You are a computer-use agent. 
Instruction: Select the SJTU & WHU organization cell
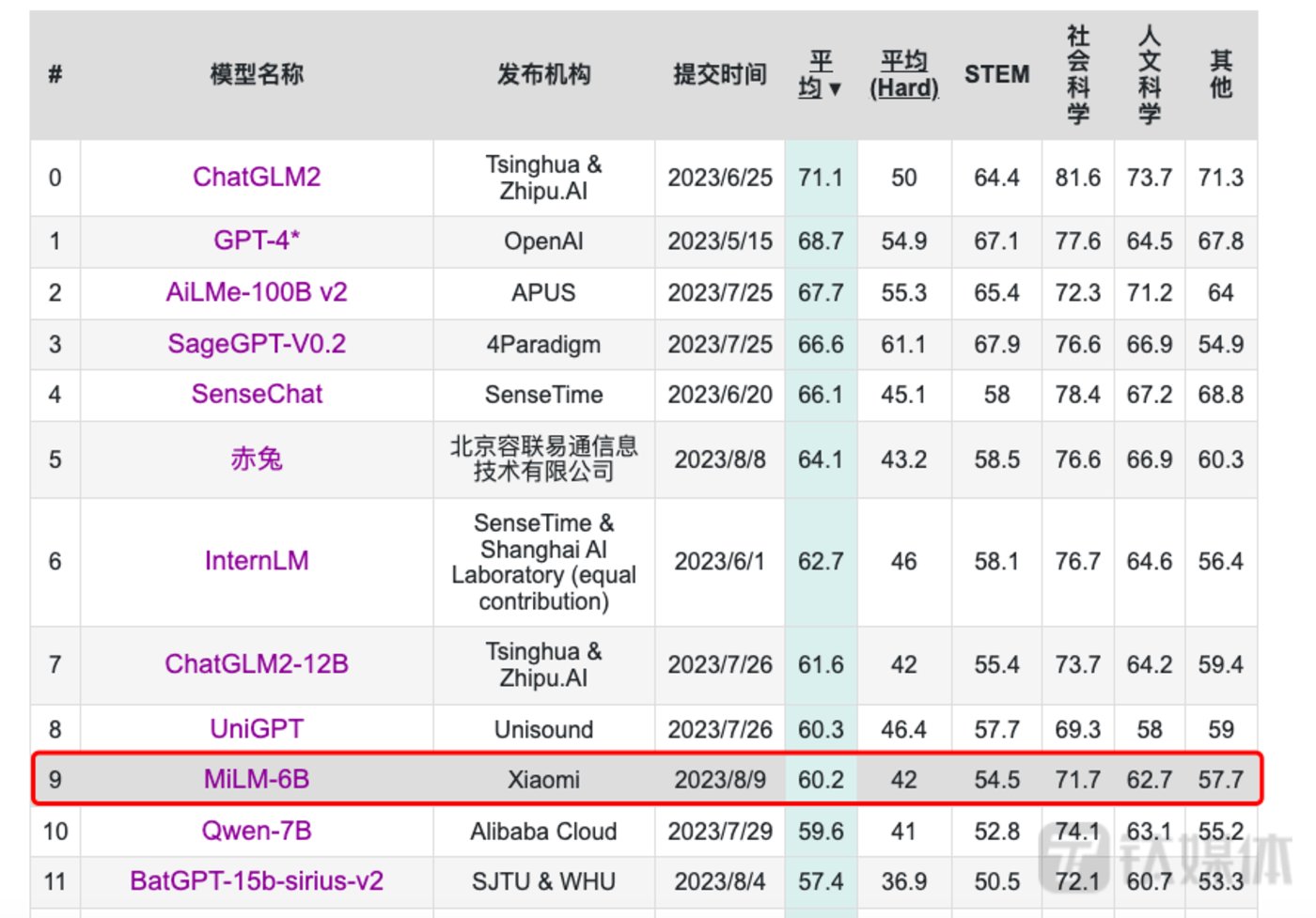[x=543, y=881]
